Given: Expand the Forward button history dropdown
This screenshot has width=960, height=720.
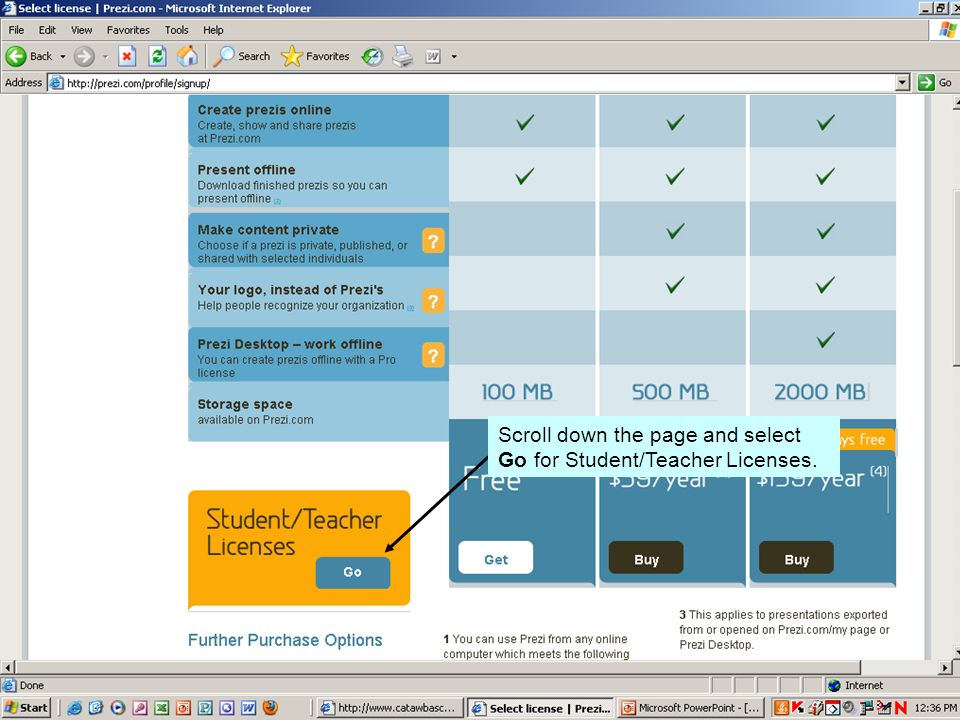Looking at the screenshot, I should click(105, 56).
